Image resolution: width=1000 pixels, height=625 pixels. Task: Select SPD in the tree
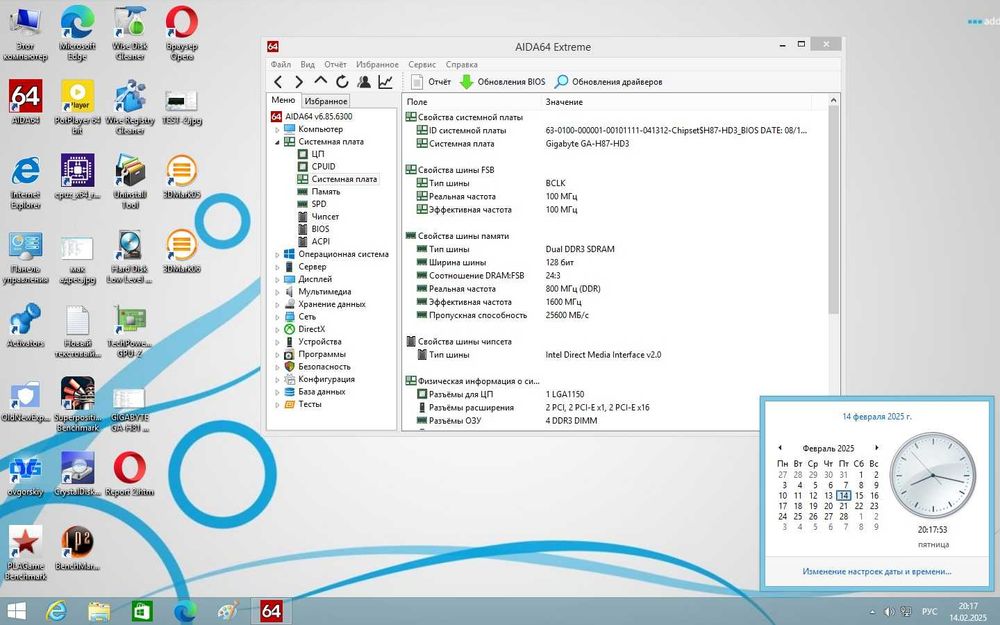[319, 204]
